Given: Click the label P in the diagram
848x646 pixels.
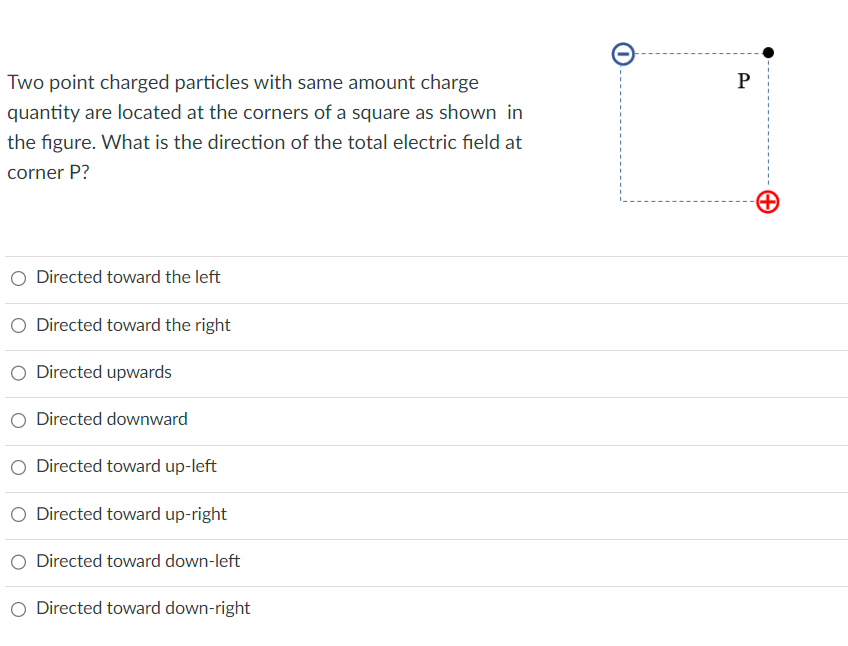Looking at the screenshot, I should [x=742, y=81].
